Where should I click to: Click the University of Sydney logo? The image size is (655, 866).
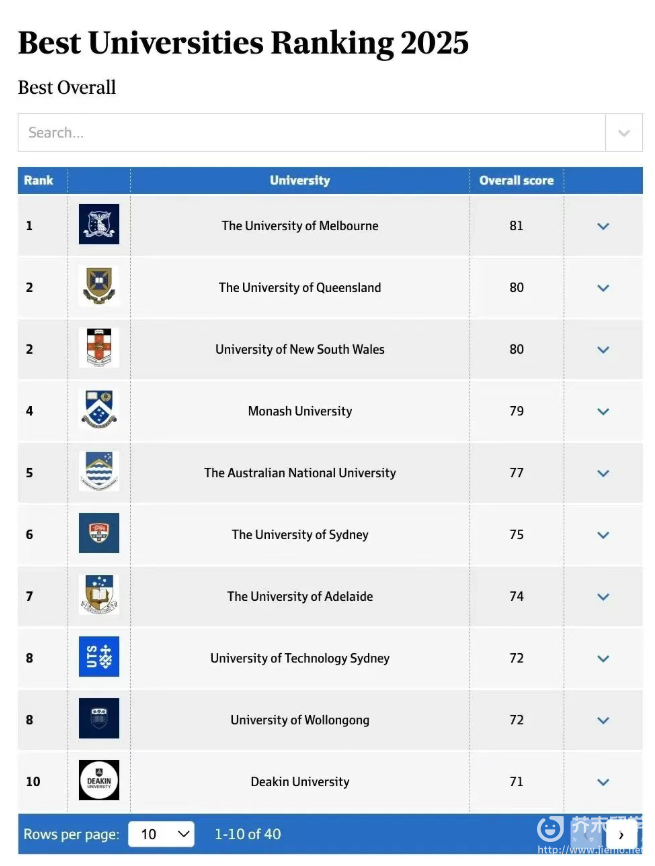(99, 534)
